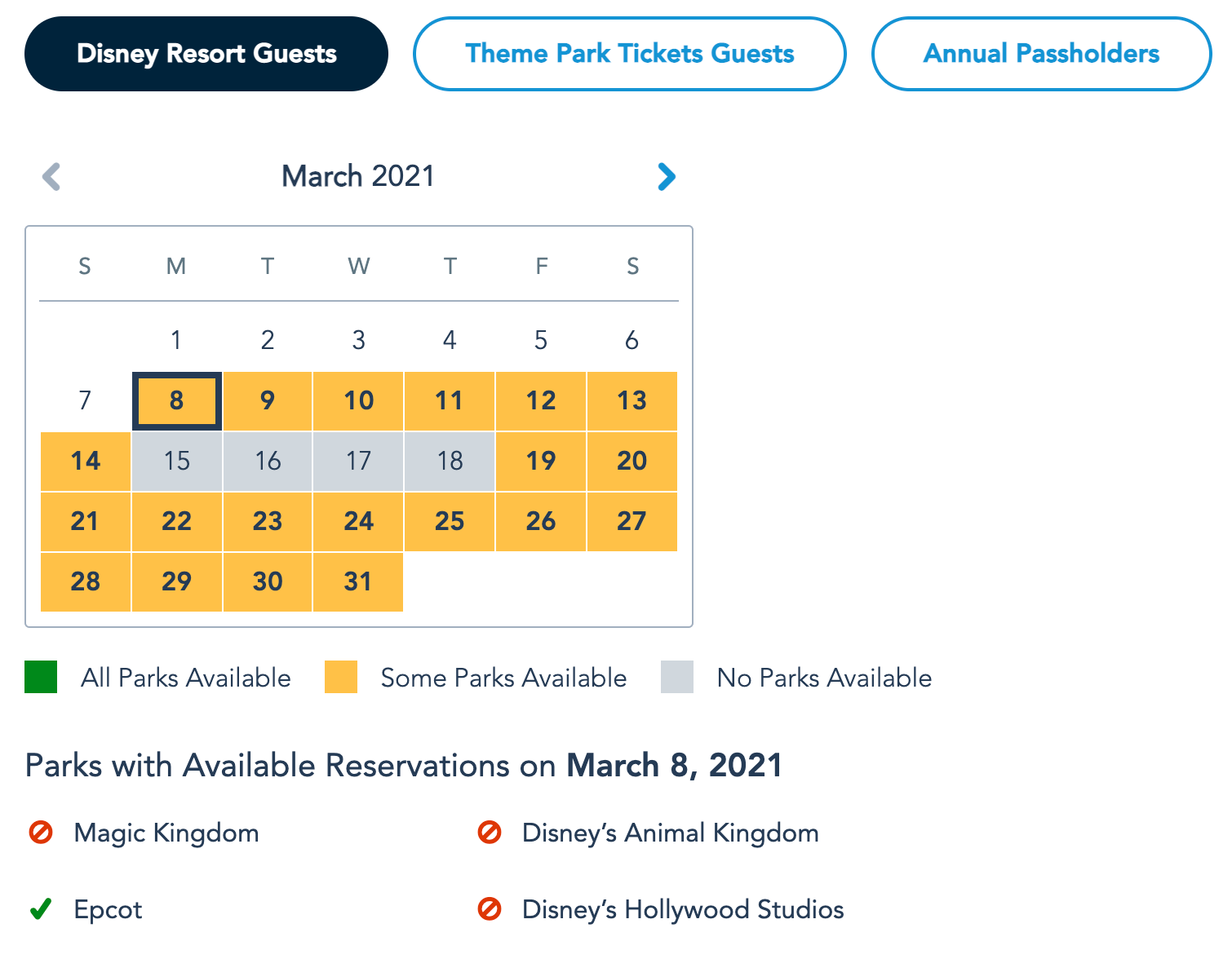Viewport: 1232px width, 959px height.
Task: Click yellow Some Parks Available legend swatch
Action: click(x=341, y=677)
